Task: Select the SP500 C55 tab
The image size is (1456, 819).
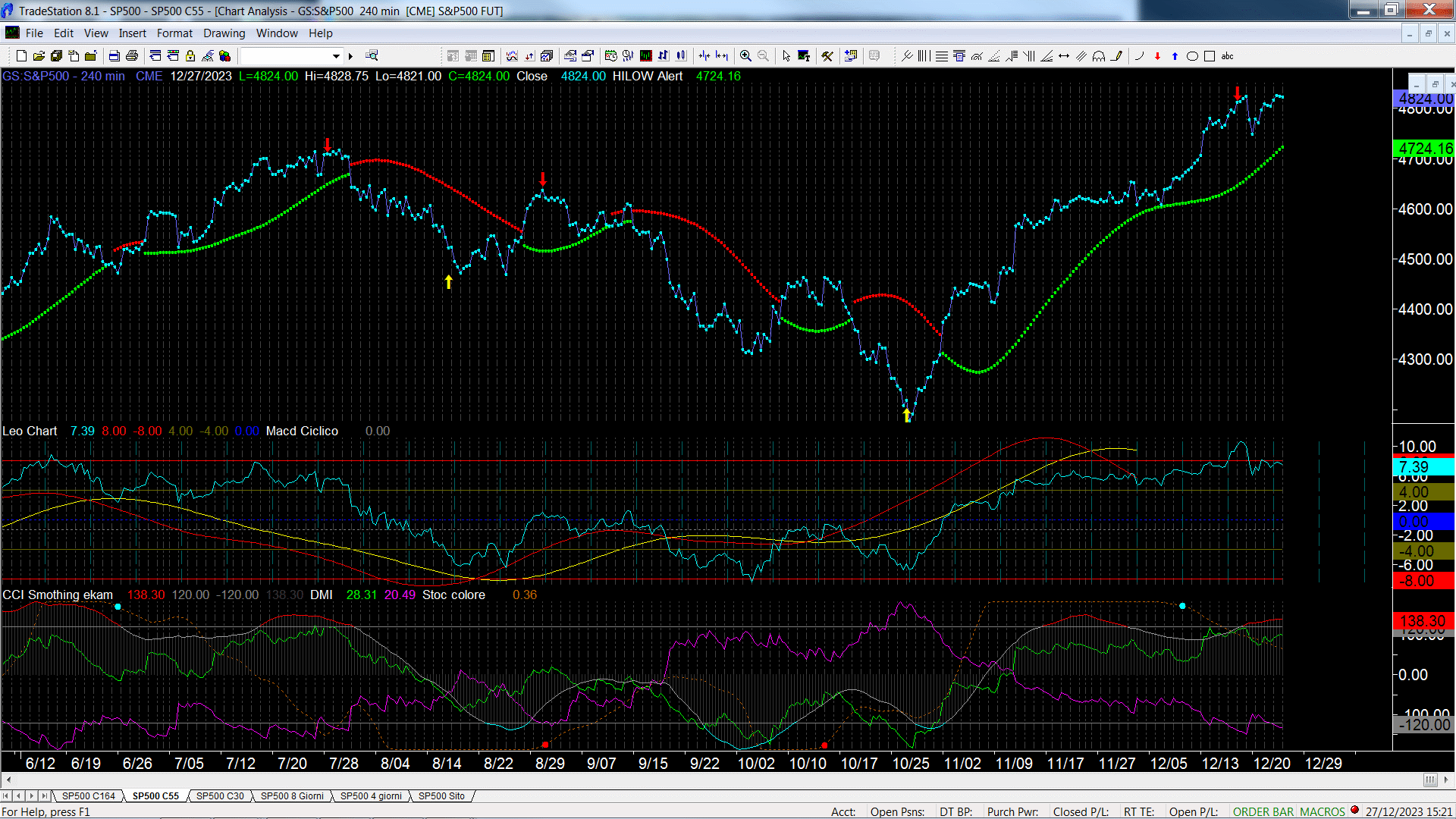Action: coord(155,796)
